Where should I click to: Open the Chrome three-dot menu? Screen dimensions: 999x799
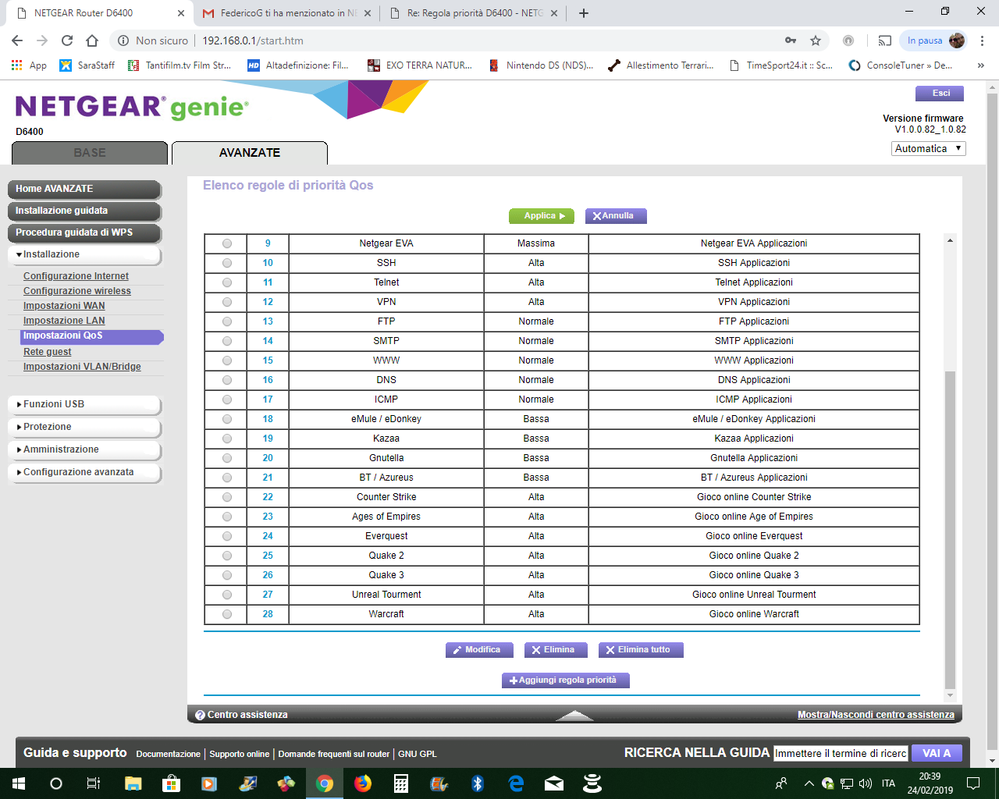982,40
